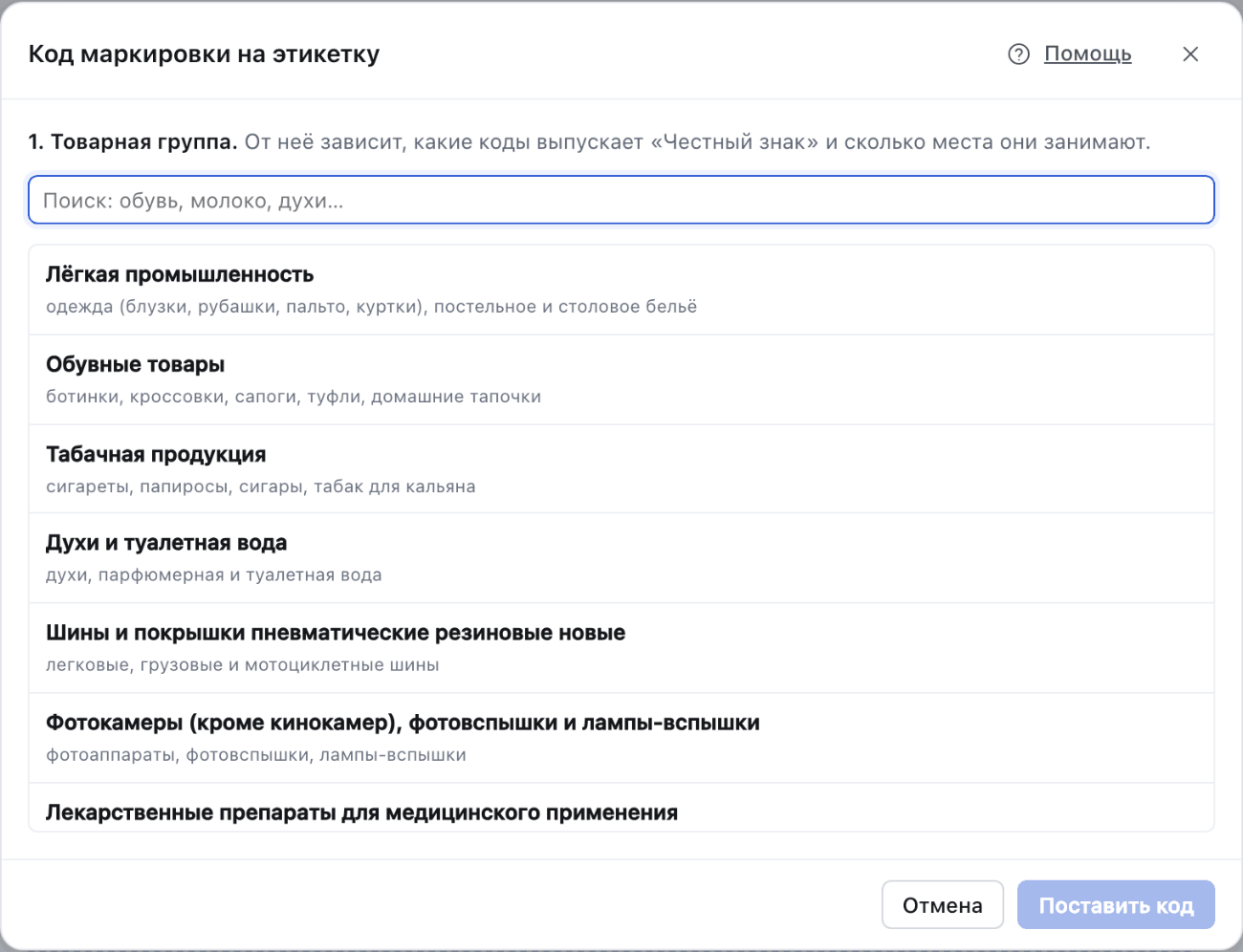
Task: Click the Поставить код button
Action: [1116, 904]
